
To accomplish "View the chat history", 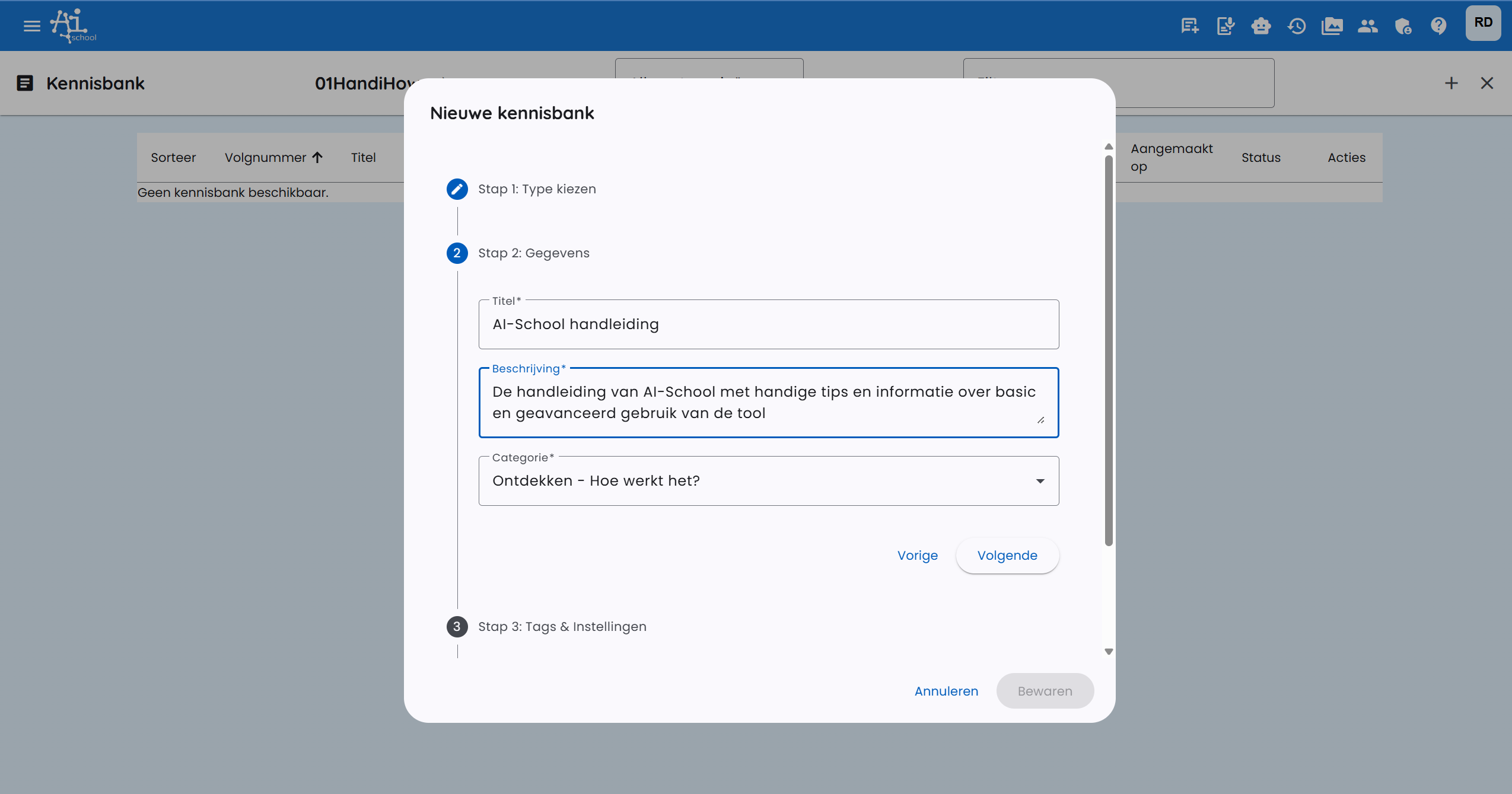I will 1297,25.
